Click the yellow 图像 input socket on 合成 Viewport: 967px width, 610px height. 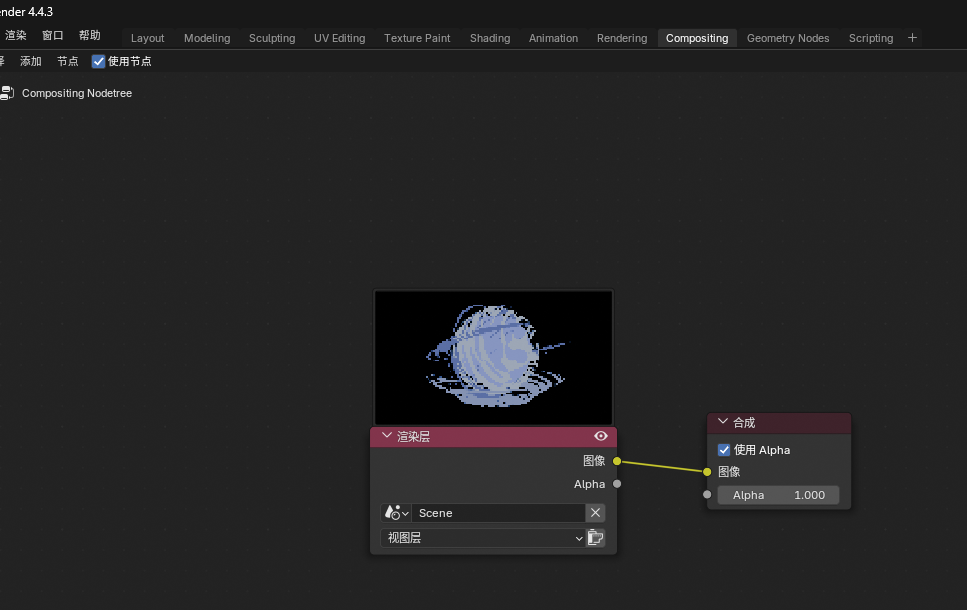pos(707,471)
